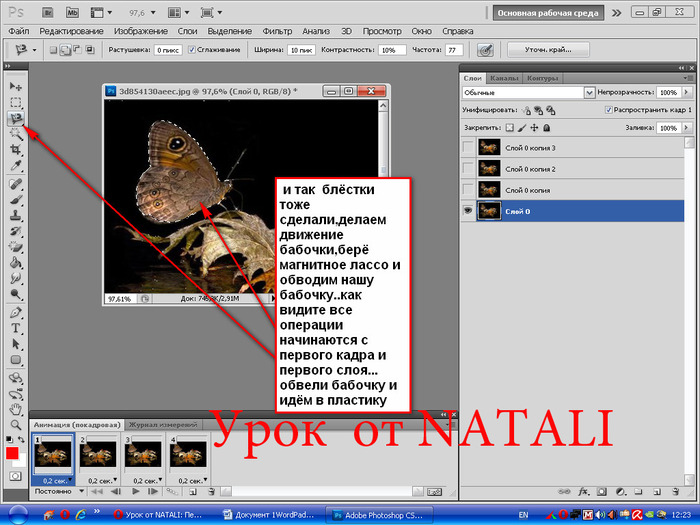This screenshot has height=525, width=700.
Task: Select the Crop tool
Action: pyautogui.click(x=16, y=150)
